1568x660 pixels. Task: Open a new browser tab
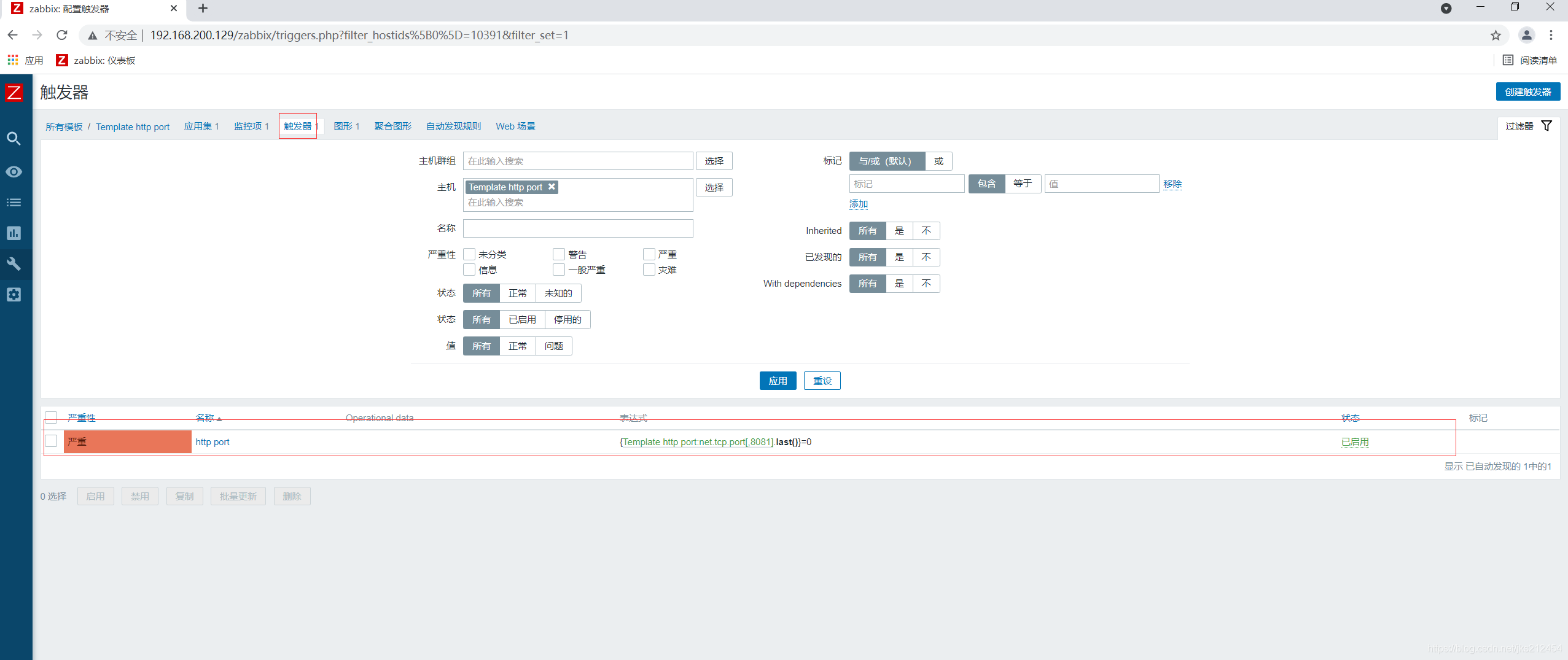[x=203, y=9]
